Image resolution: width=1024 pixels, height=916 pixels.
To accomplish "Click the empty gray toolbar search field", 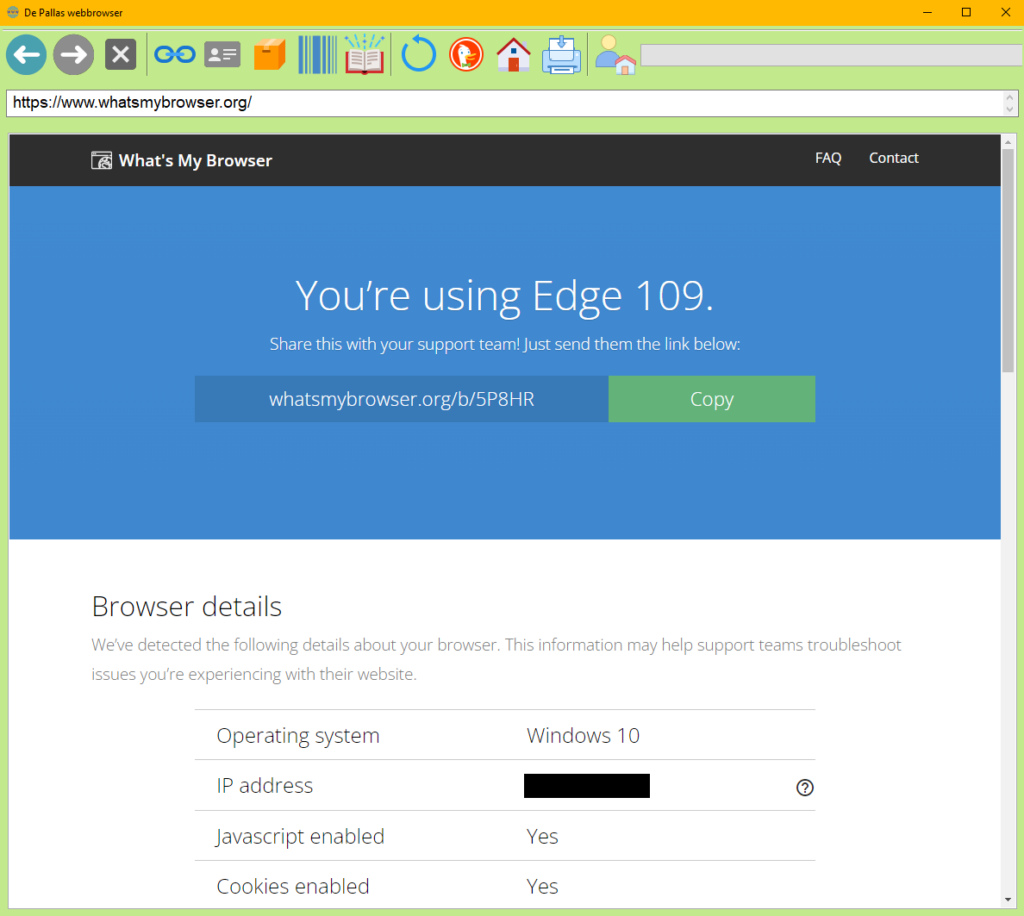I will [x=831, y=55].
